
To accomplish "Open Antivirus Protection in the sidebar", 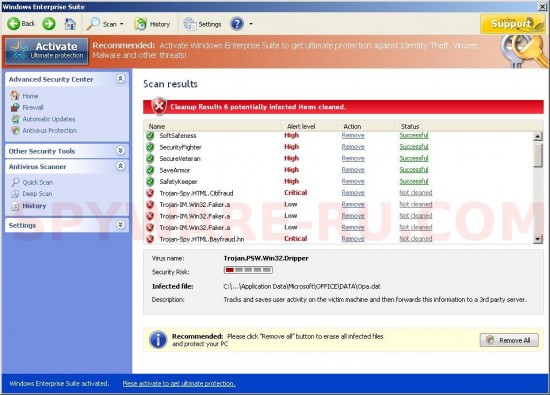I will pyautogui.click(x=50, y=130).
